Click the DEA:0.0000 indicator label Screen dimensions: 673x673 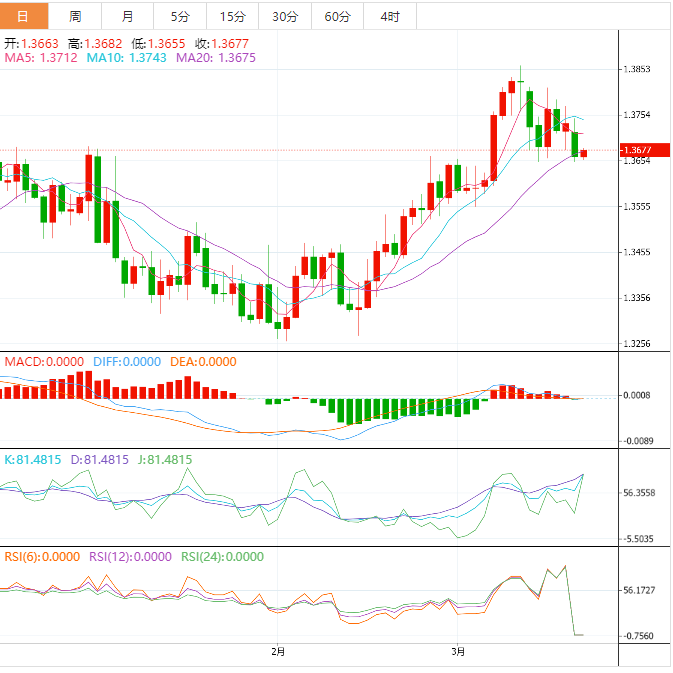203,362
